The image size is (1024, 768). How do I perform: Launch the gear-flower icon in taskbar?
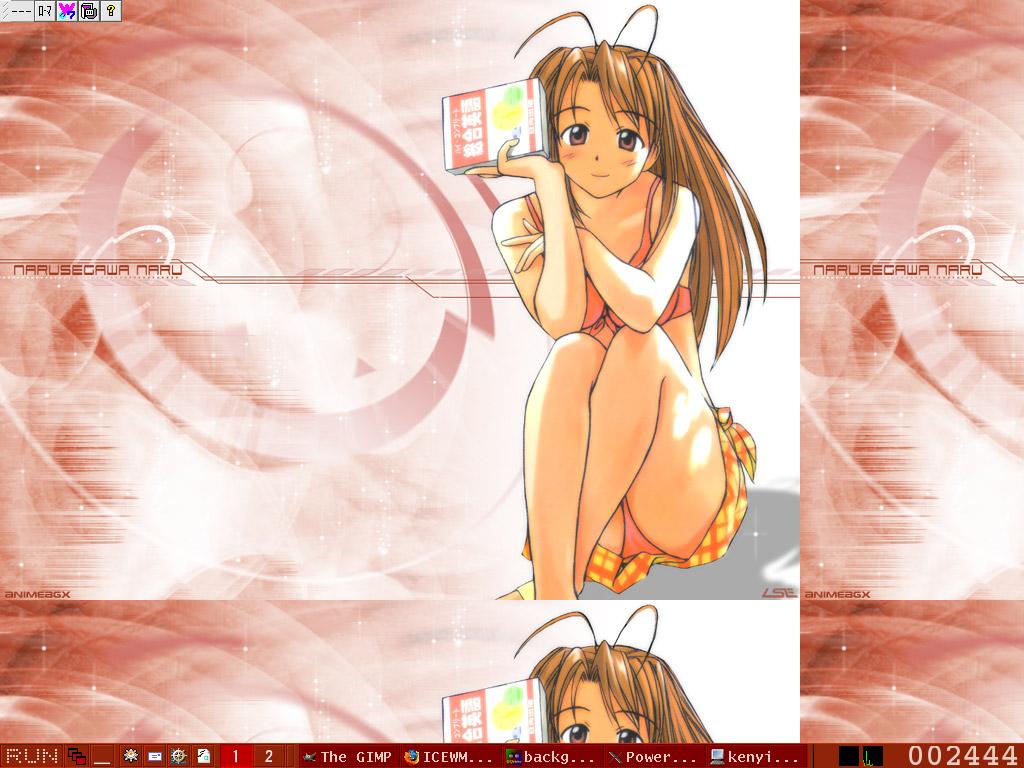pyautogui.click(x=130, y=756)
